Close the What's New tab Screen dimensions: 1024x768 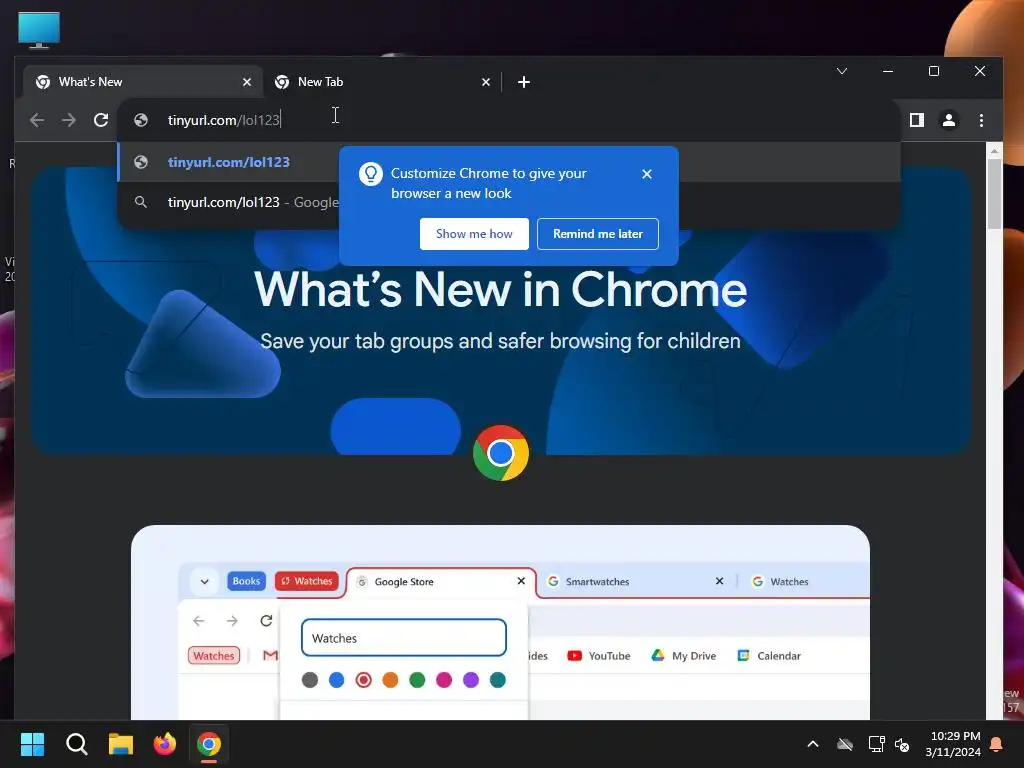(x=247, y=82)
